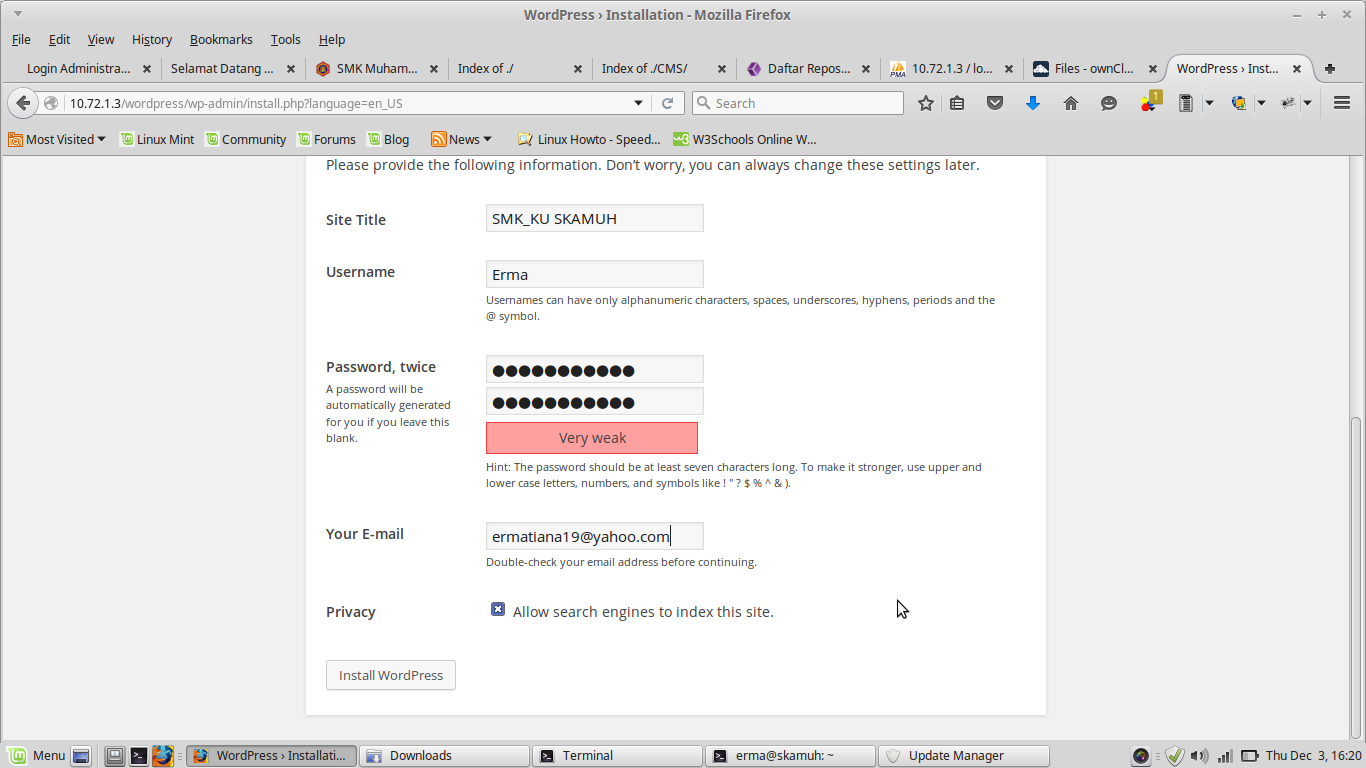Open a new tab with plus icon

(1330, 69)
